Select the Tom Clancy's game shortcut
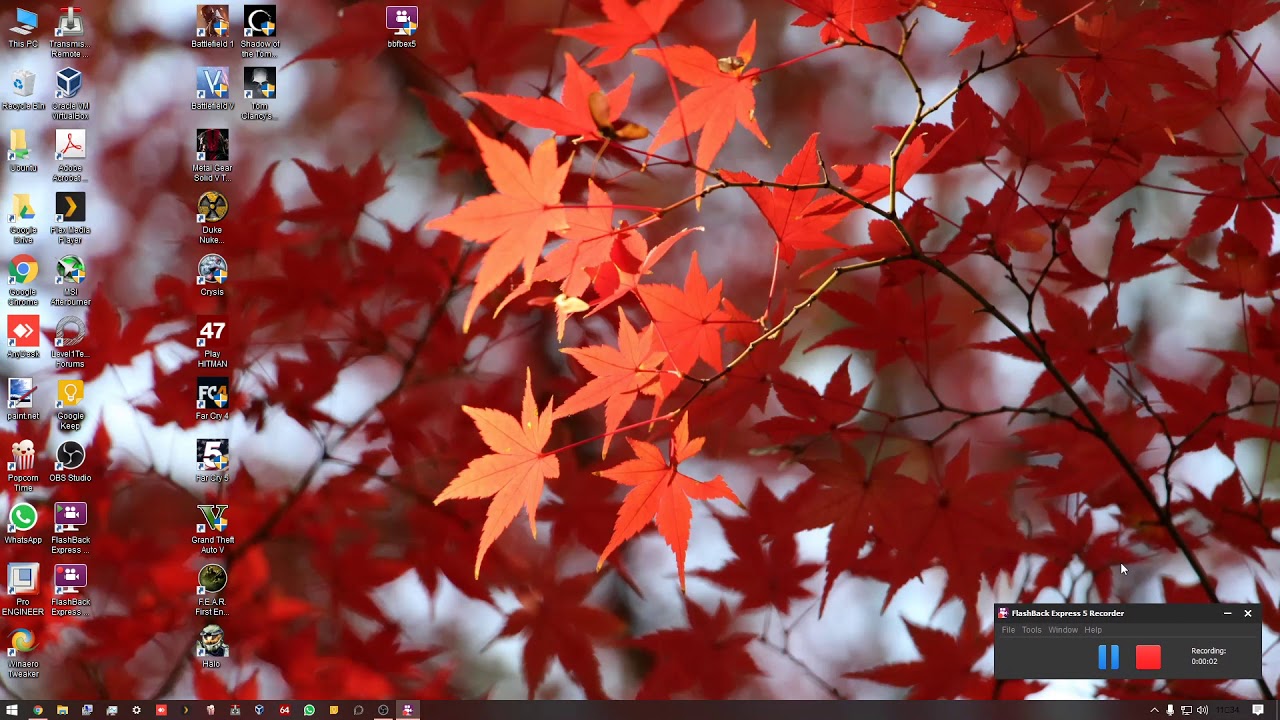1280x720 pixels. 260,94
